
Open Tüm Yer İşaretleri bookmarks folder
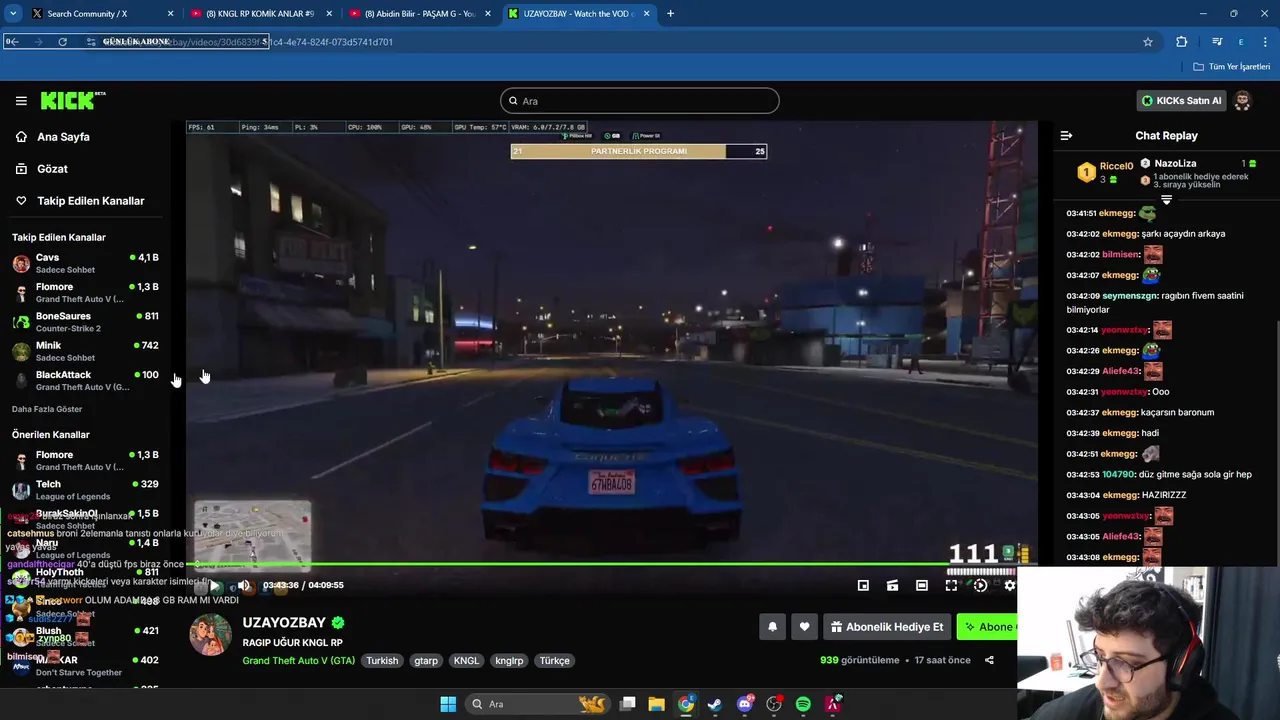pyautogui.click(x=1232, y=67)
